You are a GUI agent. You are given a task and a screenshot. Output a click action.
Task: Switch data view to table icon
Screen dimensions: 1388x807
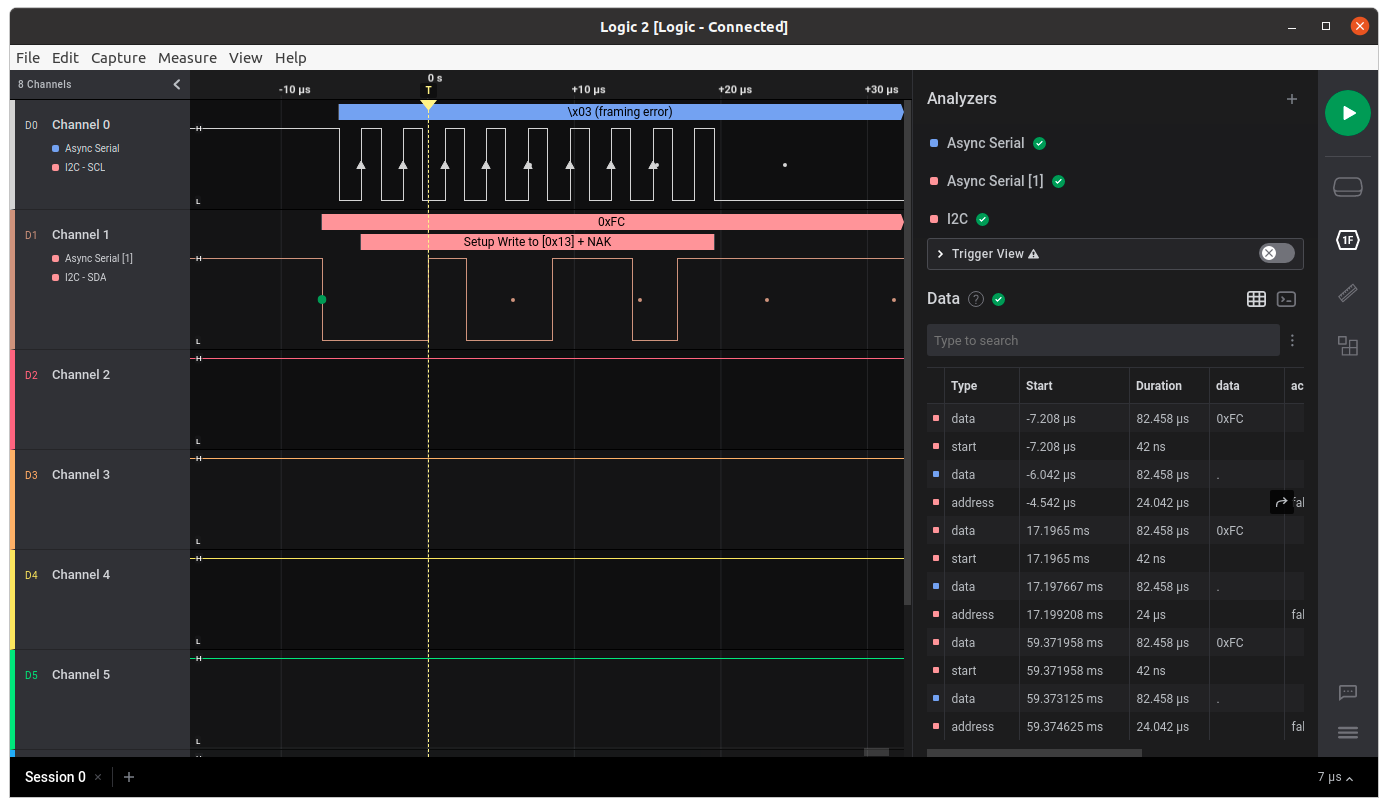(1256, 299)
